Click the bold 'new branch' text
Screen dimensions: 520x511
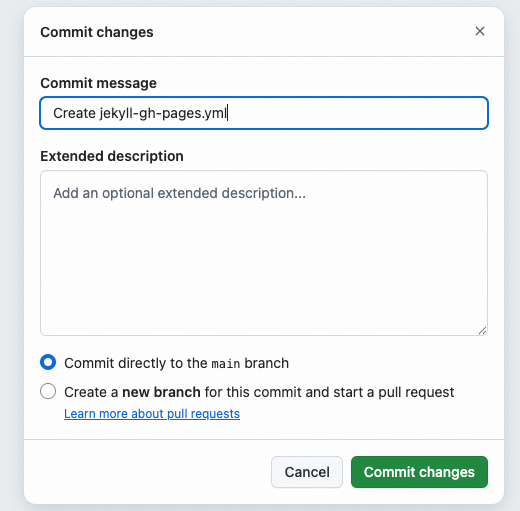pos(161,392)
